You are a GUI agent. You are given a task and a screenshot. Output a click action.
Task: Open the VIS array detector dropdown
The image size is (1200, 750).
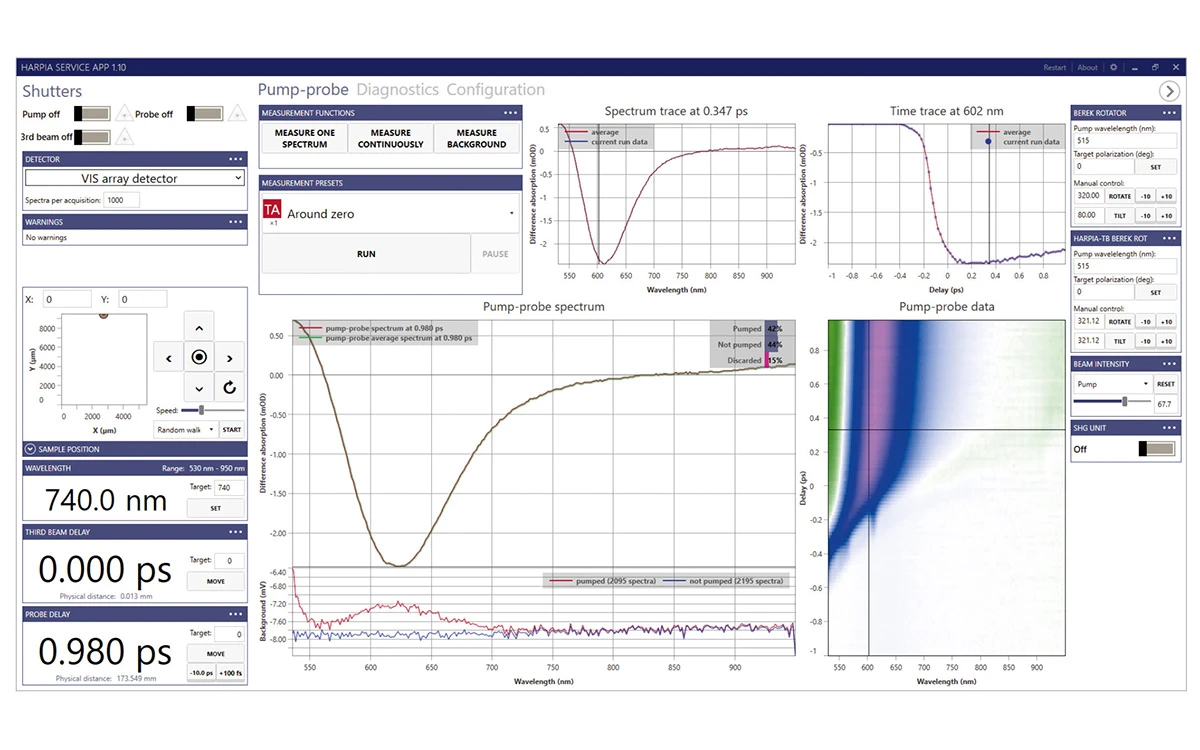pos(135,178)
